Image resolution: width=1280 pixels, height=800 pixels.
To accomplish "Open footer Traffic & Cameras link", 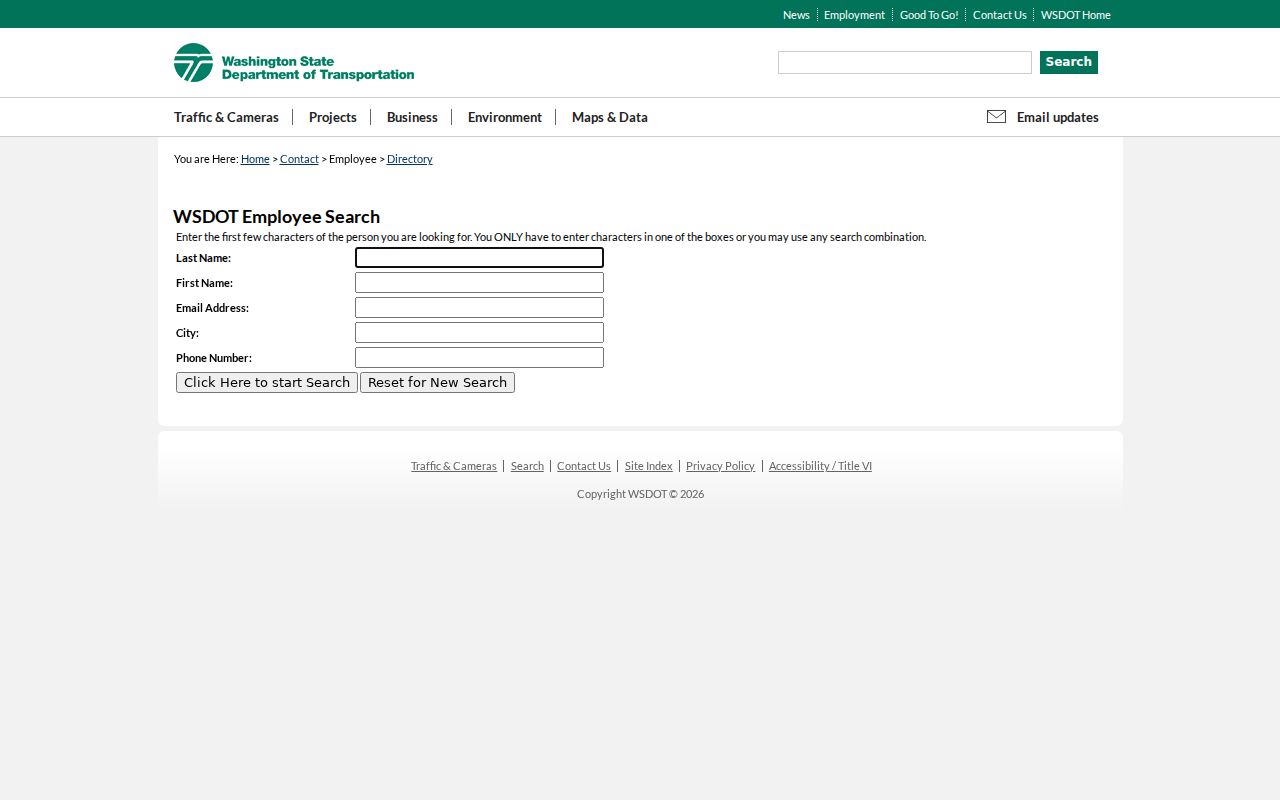I will [x=454, y=466].
